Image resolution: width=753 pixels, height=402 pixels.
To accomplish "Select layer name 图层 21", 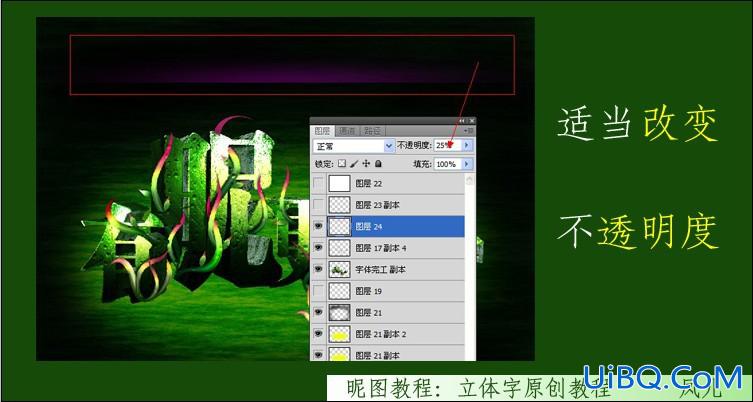I will [x=369, y=313].
